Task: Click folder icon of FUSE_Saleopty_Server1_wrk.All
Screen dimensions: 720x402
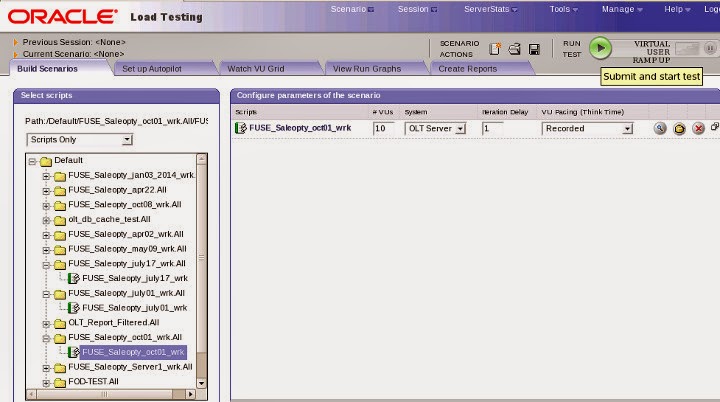Action: click(x=60, y=367)
